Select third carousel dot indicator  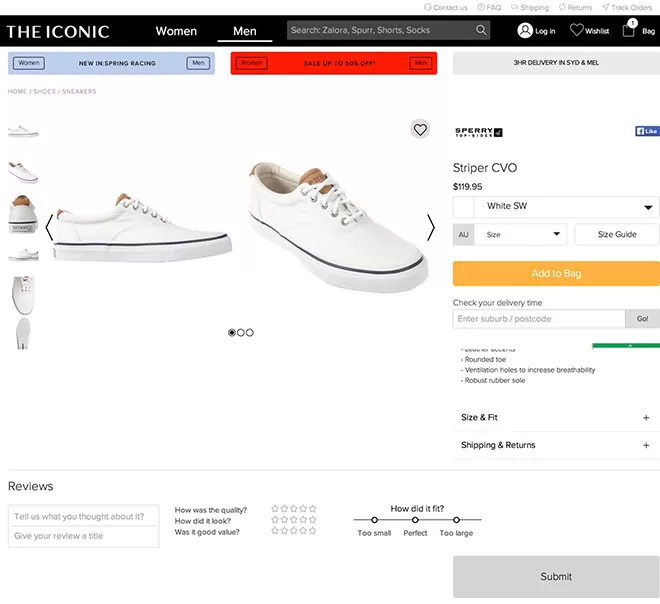click(x=250, y=333)
